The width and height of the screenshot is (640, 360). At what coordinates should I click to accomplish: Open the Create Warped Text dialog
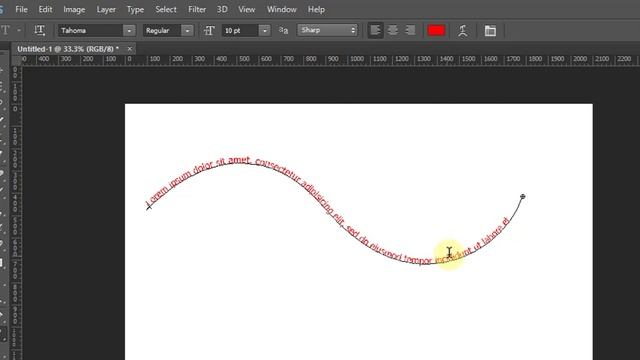coord(462,31)
